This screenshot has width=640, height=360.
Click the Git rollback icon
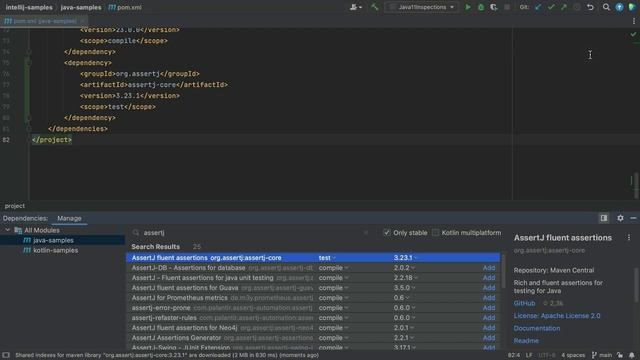click(590, 7)
